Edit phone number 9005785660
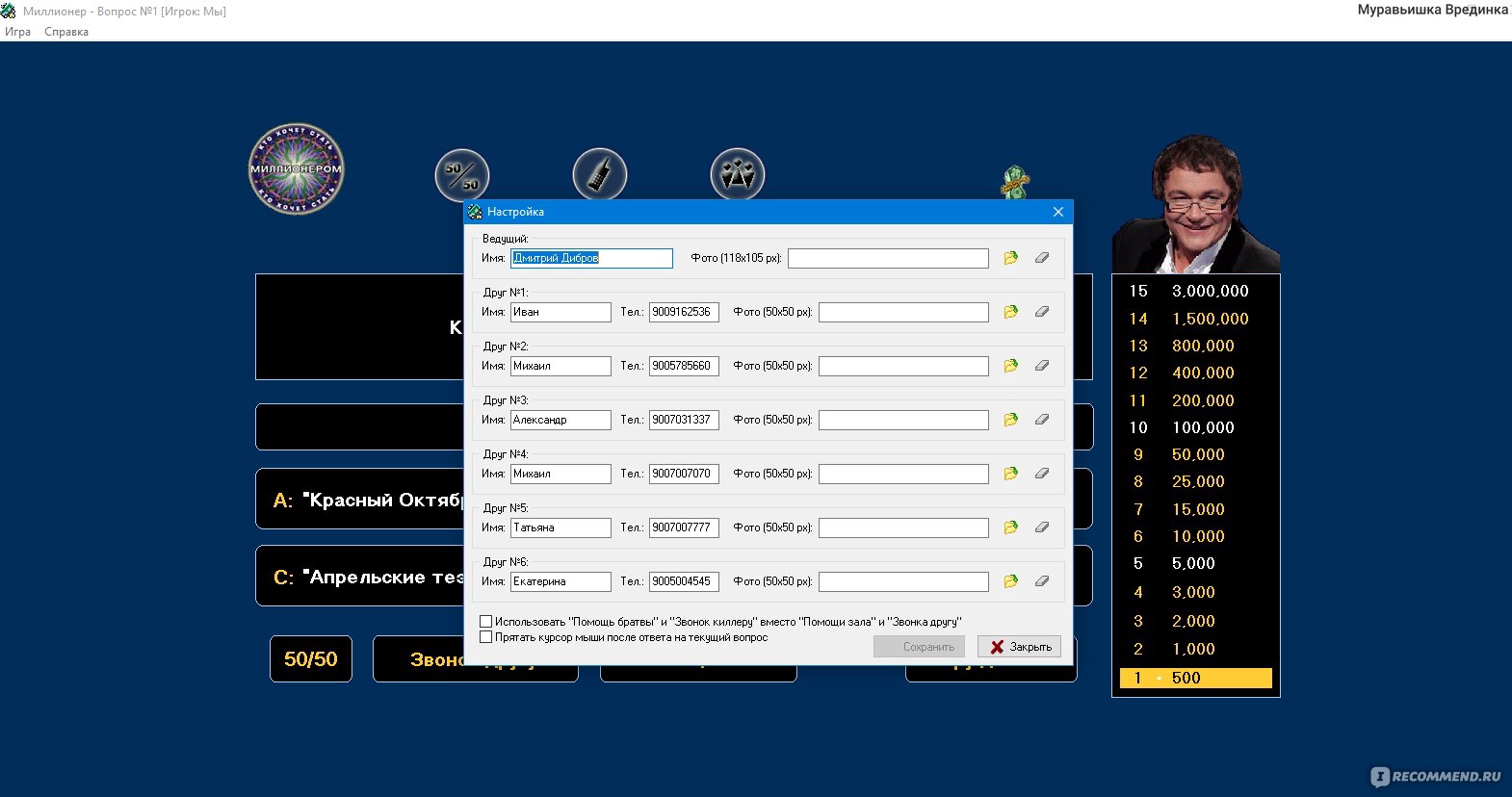Image resolution: width=1512 pixels, height=797 pixels. pos(684,366)
